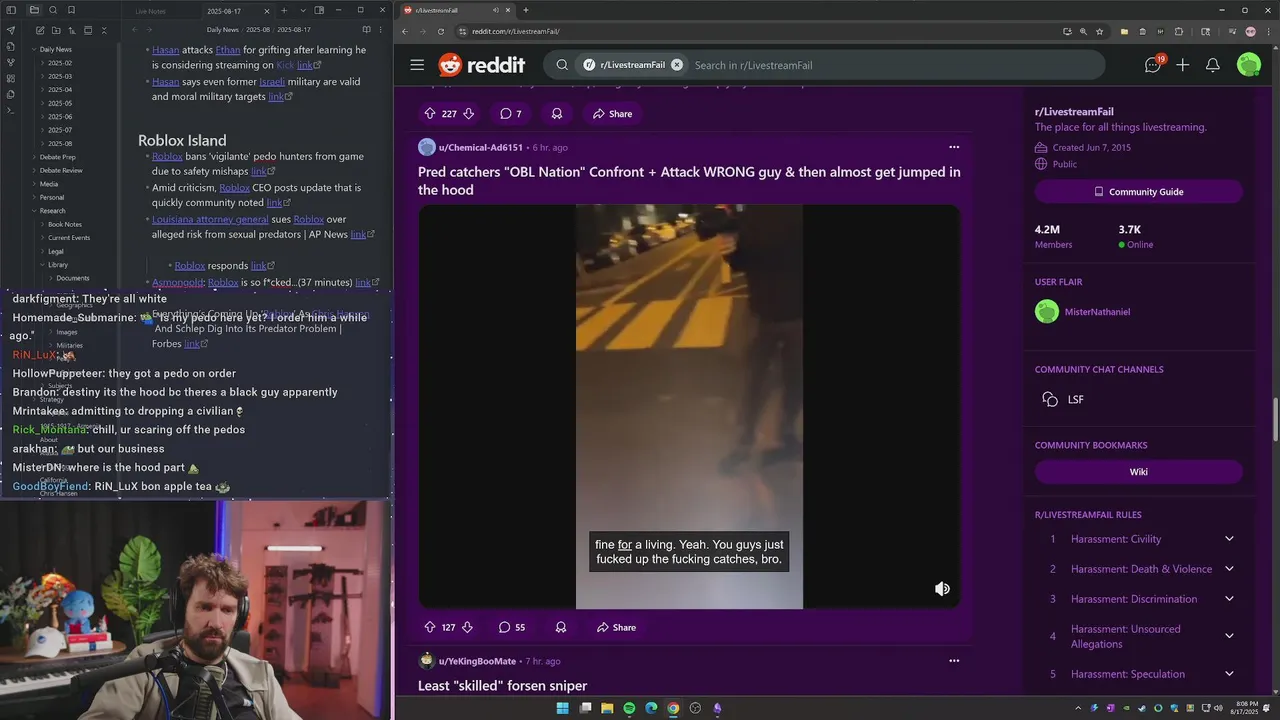The image size is (1280, 720).
Task: Toggle Obsidian left sidebar
Action: coord(13,10)
